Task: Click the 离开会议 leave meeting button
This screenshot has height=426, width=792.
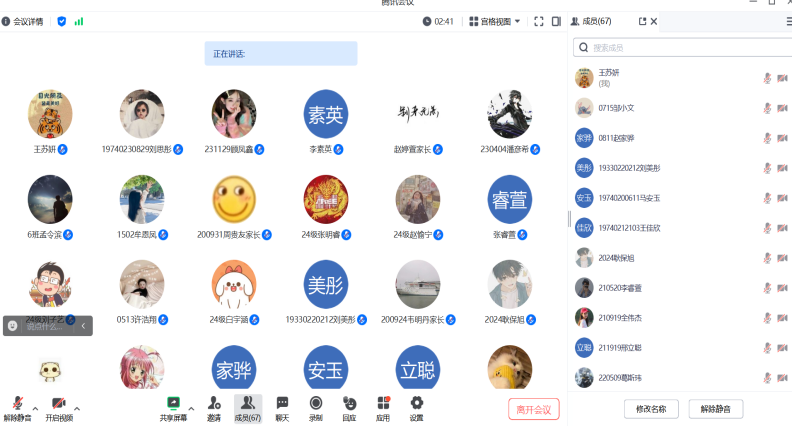Action: point(534,409)
